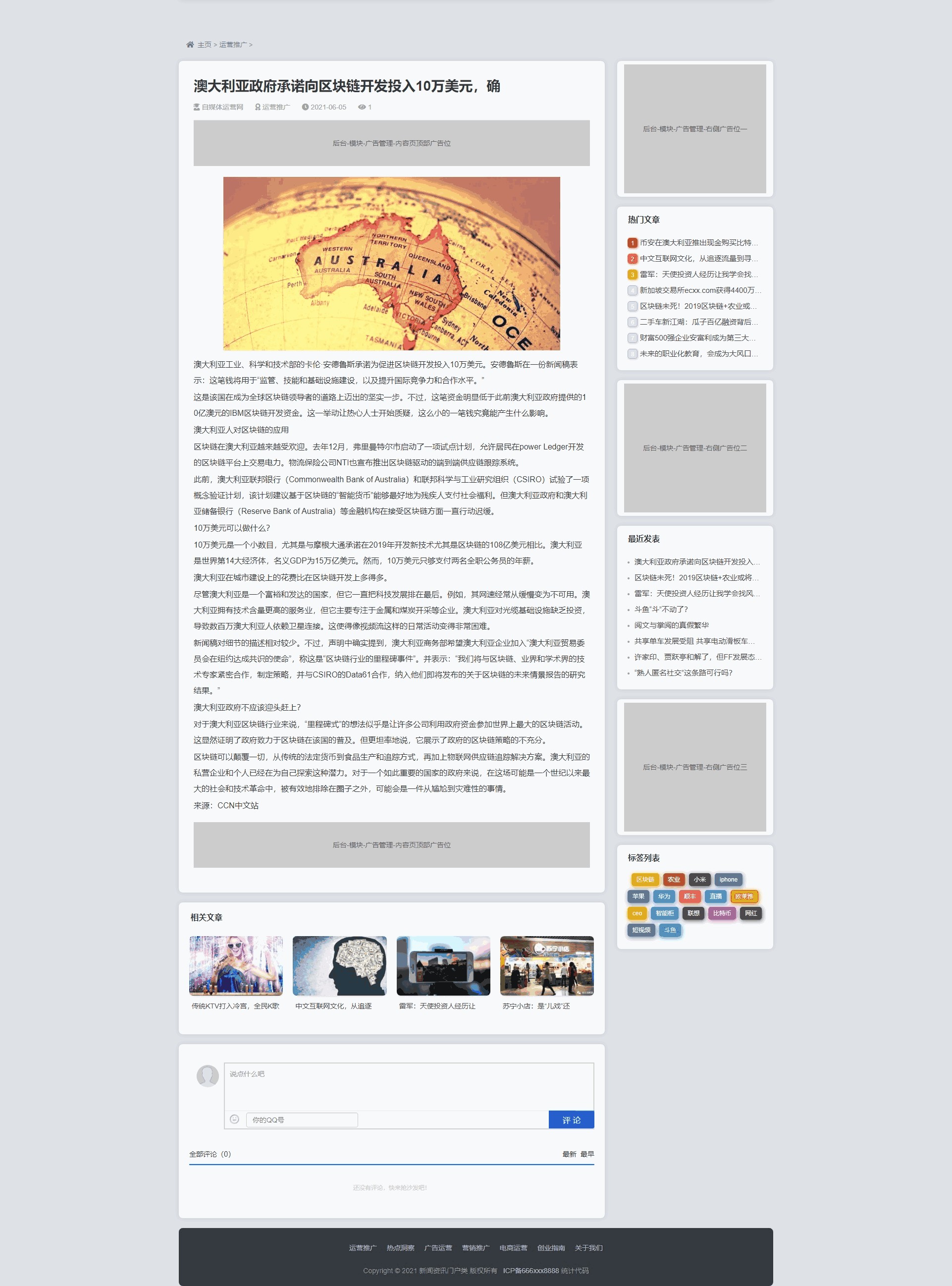Viewport: 952px width, 1286px height.
Task: Click rank badge 1 in 热门文章 list
Action: tap(632, 243)
